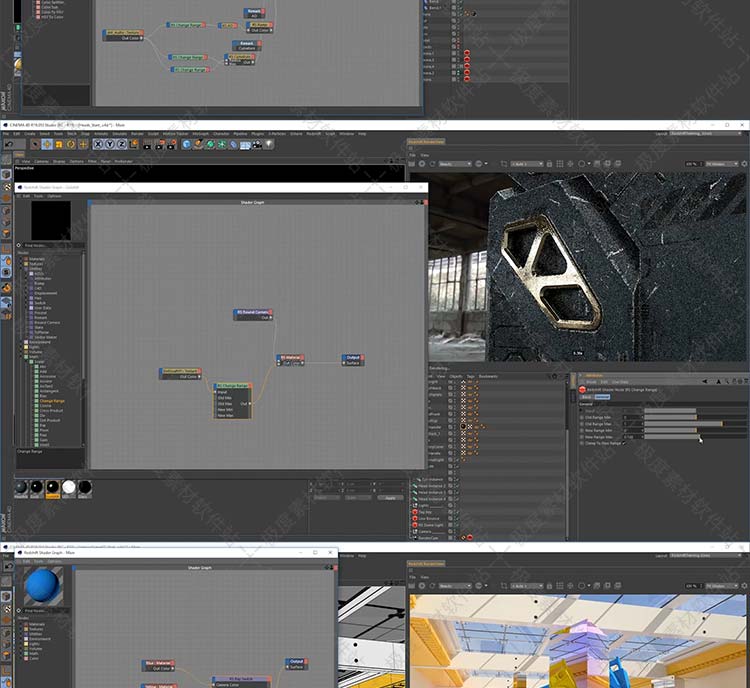750x688 pixels.
Task: Open Edit Render Settings from the toolbar
Action: coord(171,144)
